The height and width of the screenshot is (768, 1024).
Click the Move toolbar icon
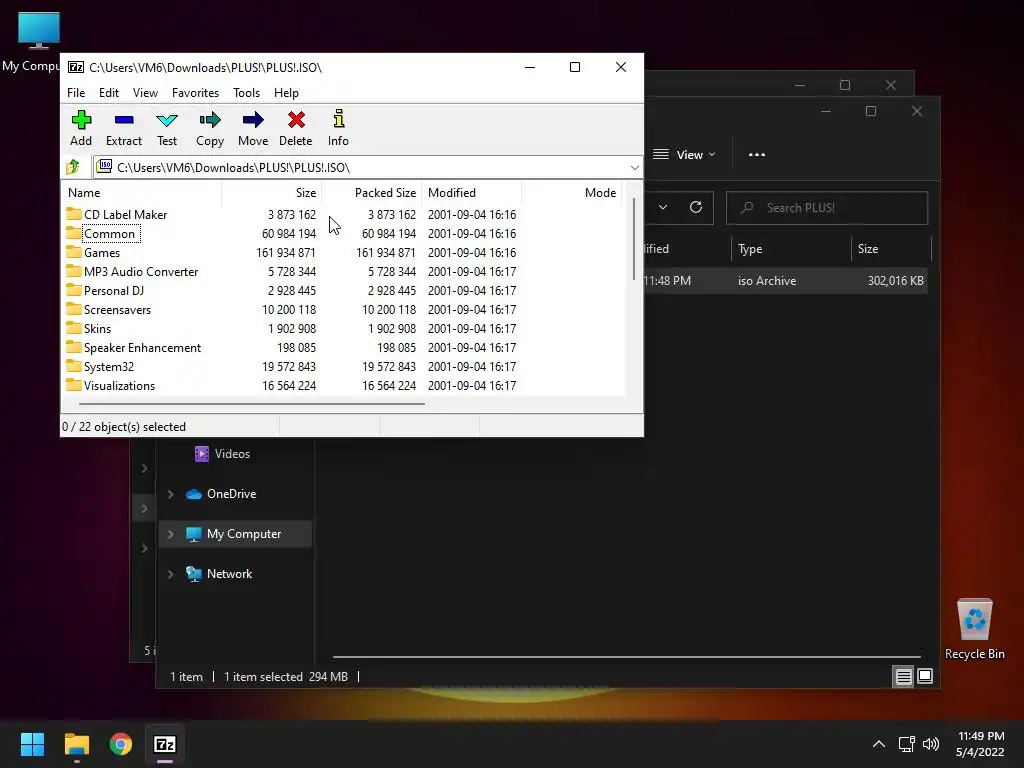(253, 127)
